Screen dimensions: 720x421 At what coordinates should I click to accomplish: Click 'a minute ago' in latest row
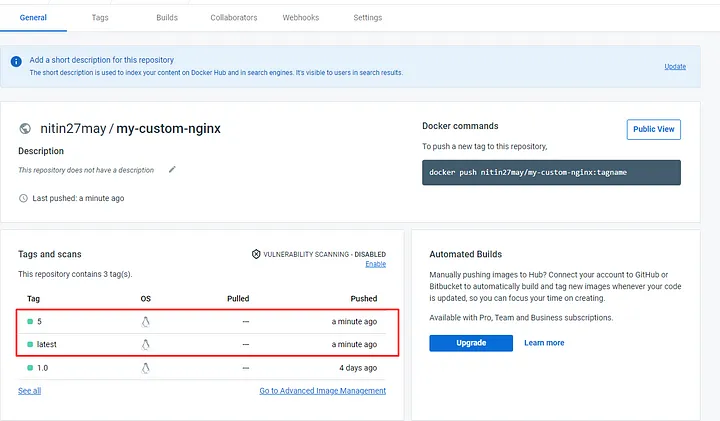[x=354, y=344]
